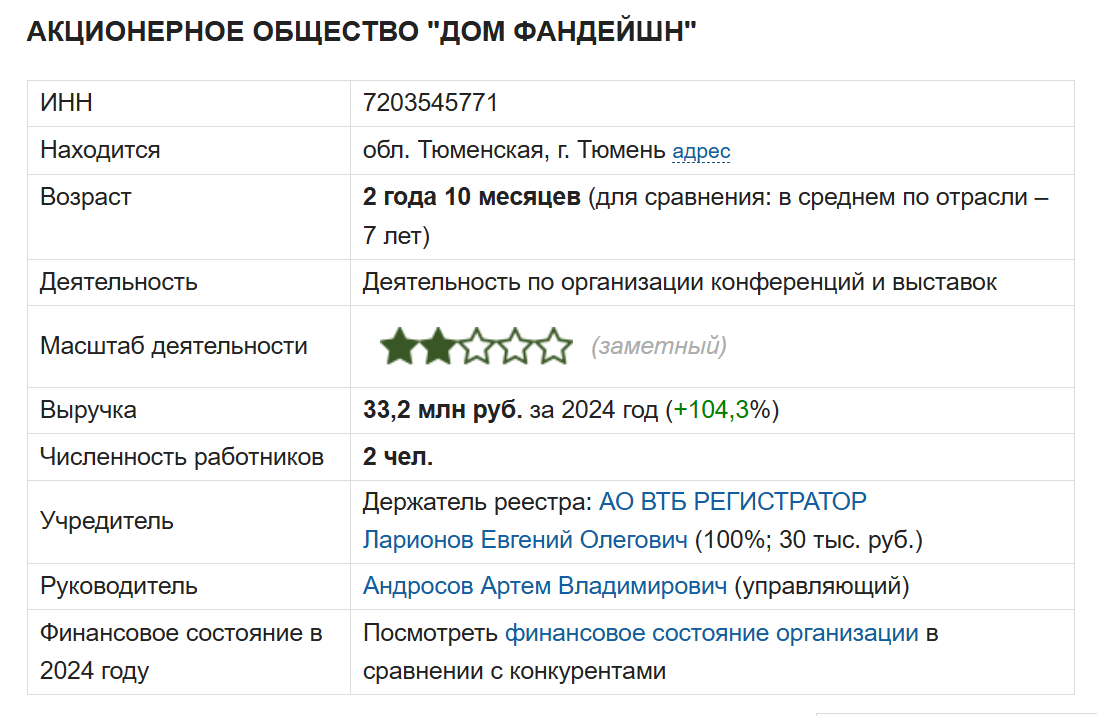This screenshot has width=1097, height=716.
Task: Click the fourth (empty) star
Action: (514, 347)
